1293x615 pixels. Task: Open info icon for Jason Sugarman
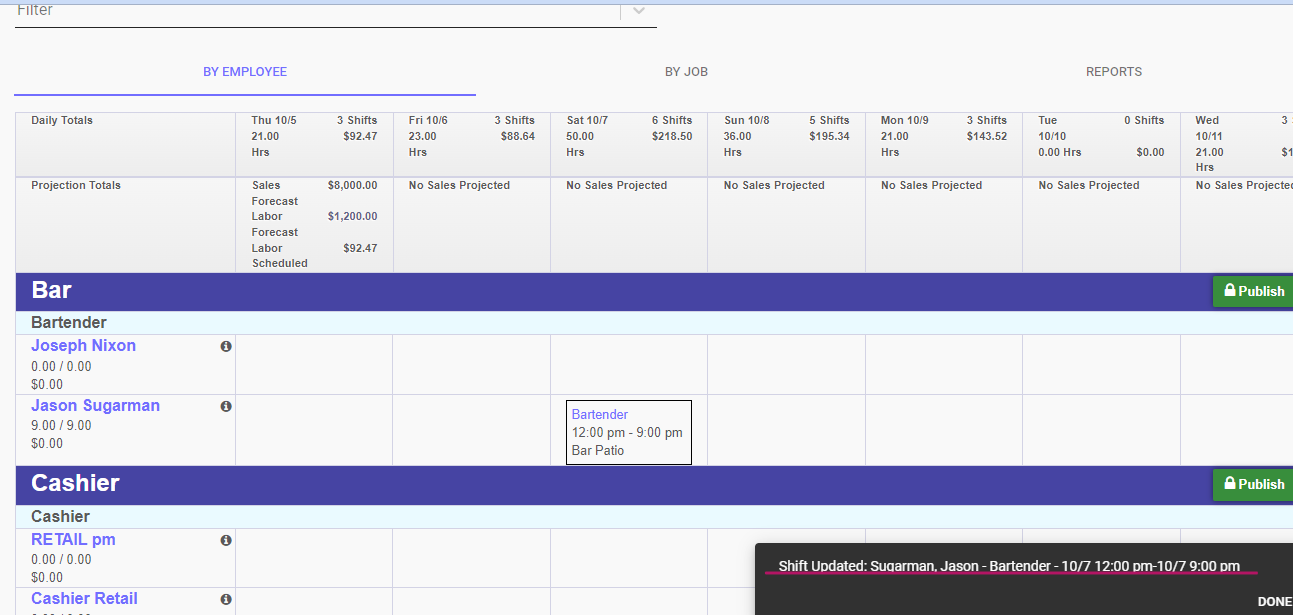tap(226, 406)
